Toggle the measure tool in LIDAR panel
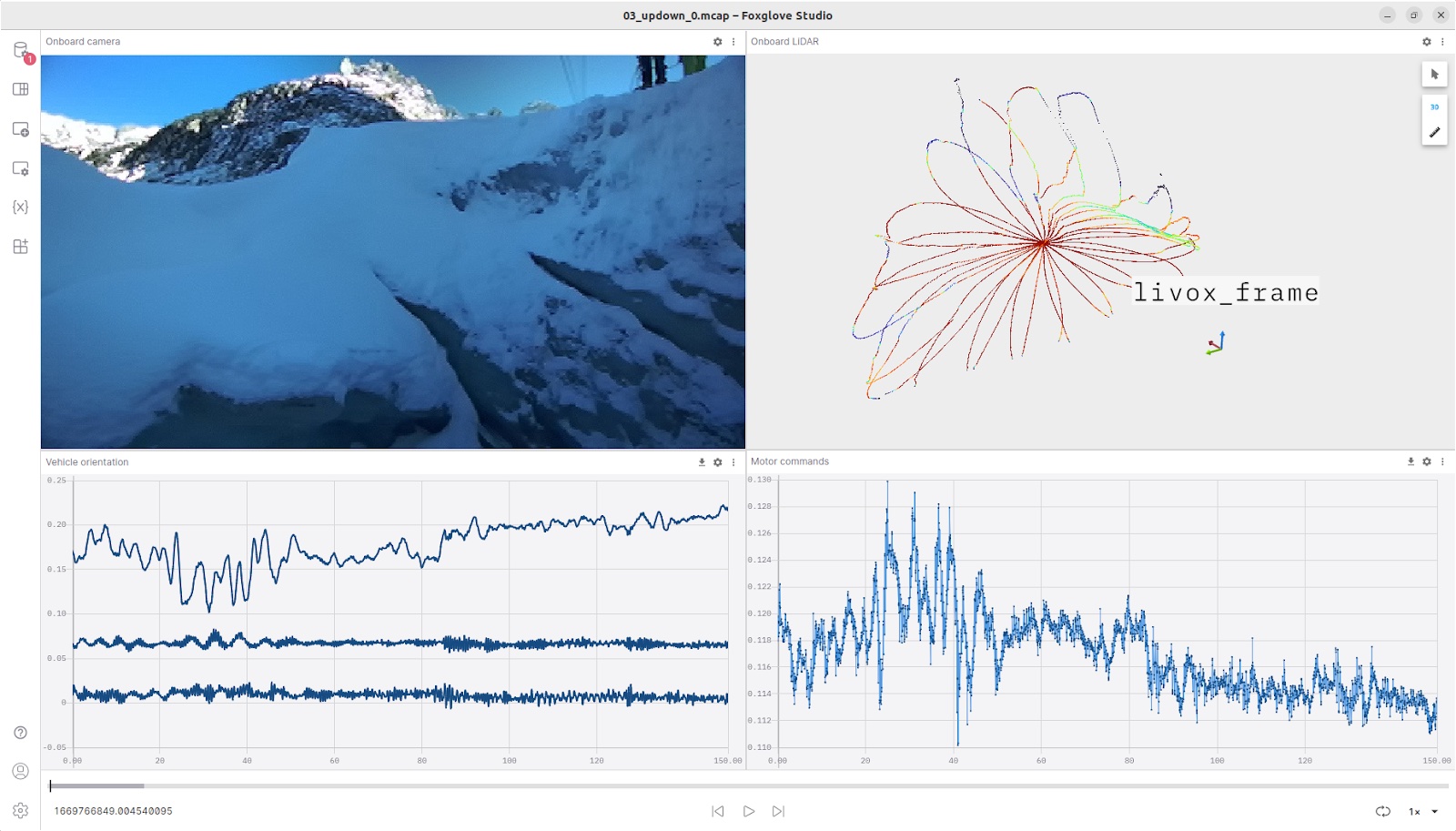The width and height of the screenshot is (1456, 831). click(1434, 132)
